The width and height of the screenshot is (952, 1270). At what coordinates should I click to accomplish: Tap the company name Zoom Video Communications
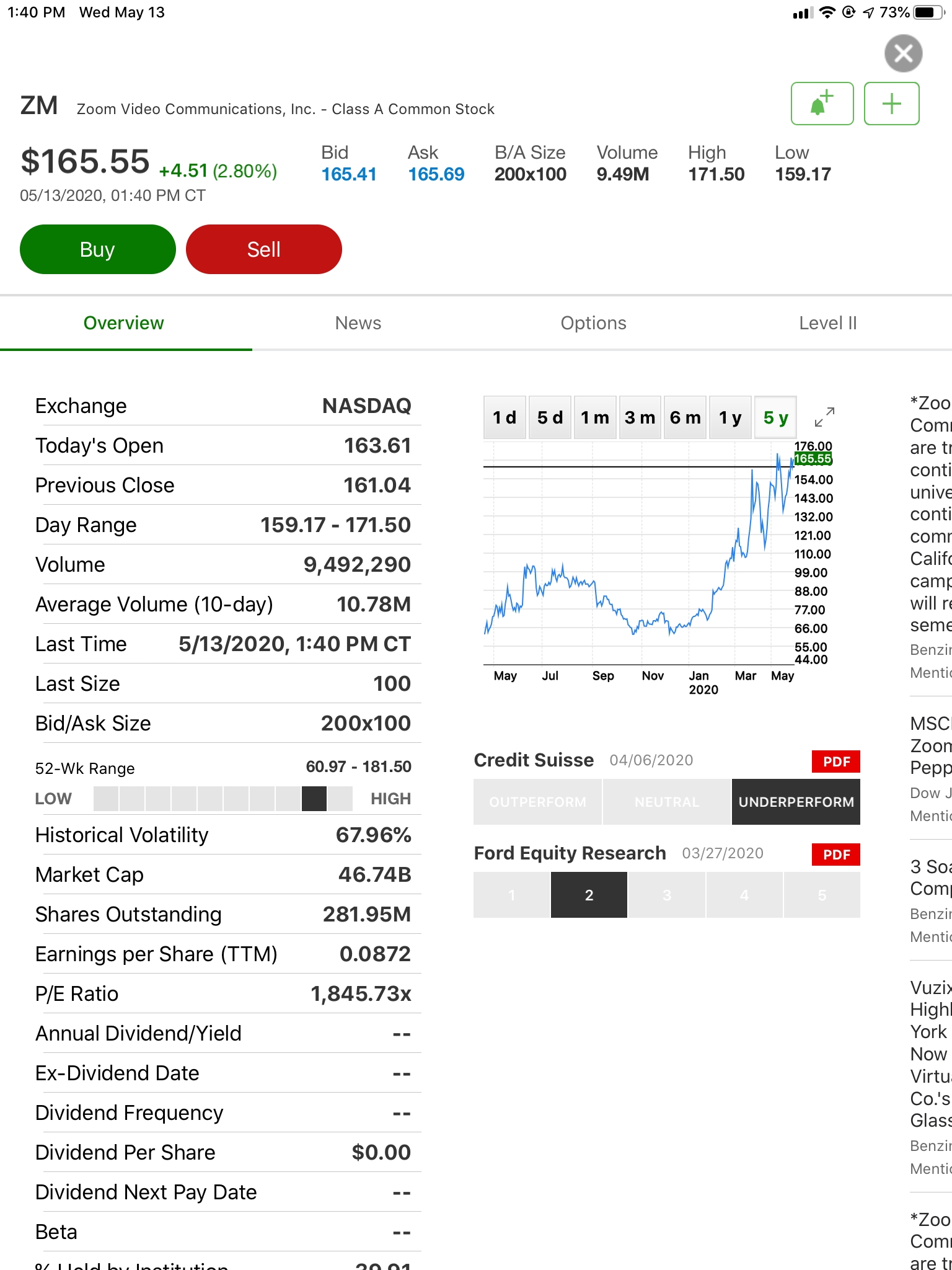[x=286, y=109]
